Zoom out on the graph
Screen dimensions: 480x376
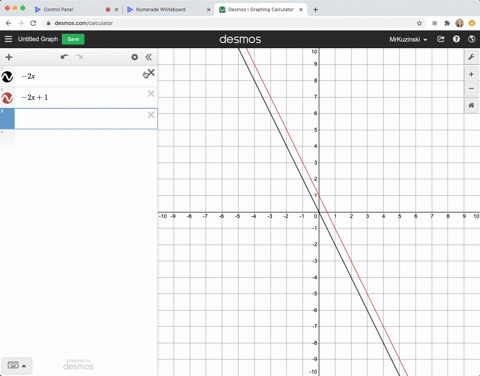click(471, 88)
